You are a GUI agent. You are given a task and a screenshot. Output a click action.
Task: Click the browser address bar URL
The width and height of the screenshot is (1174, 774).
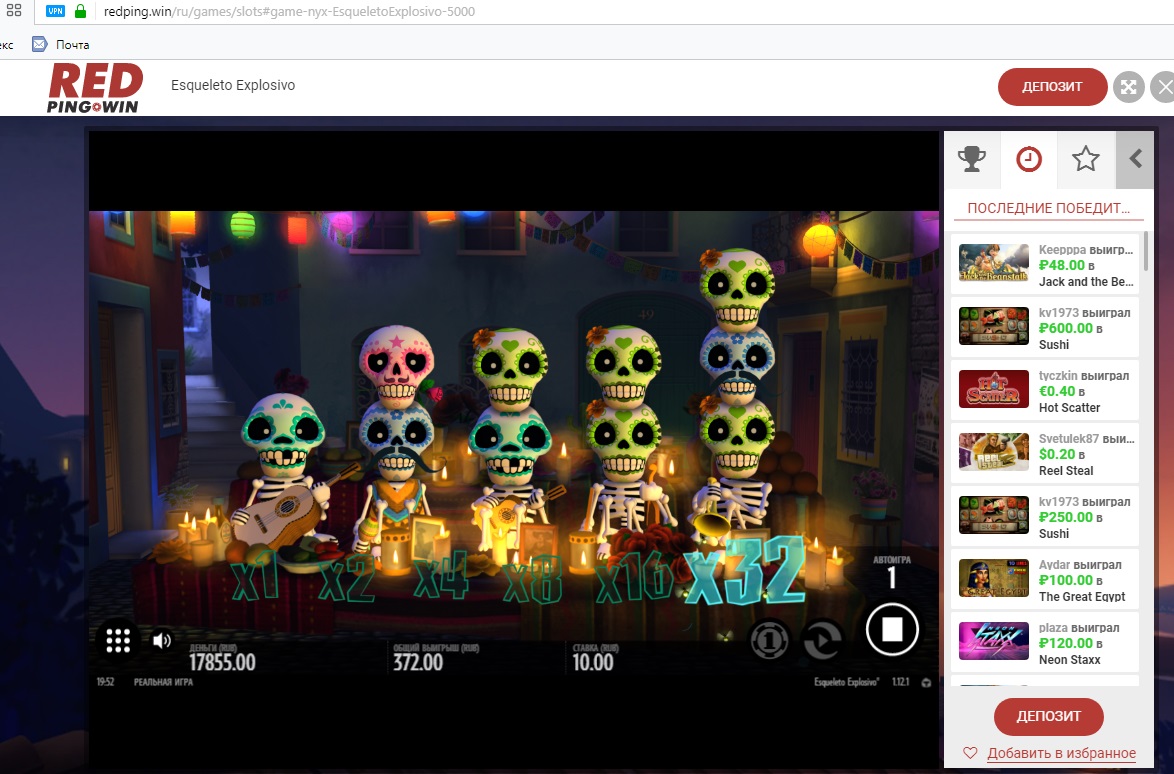click(289, 11)
